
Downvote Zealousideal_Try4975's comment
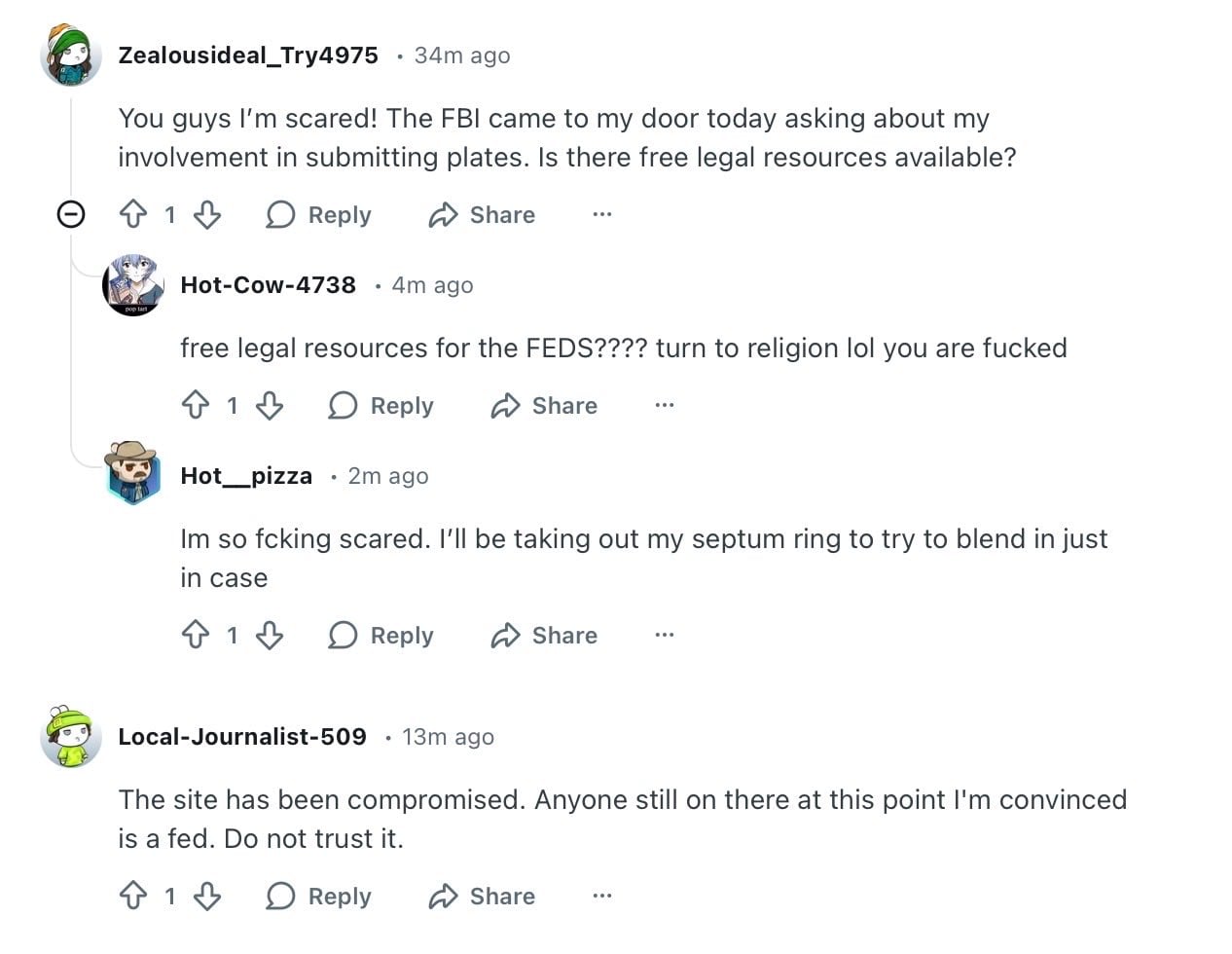point(207,214)
